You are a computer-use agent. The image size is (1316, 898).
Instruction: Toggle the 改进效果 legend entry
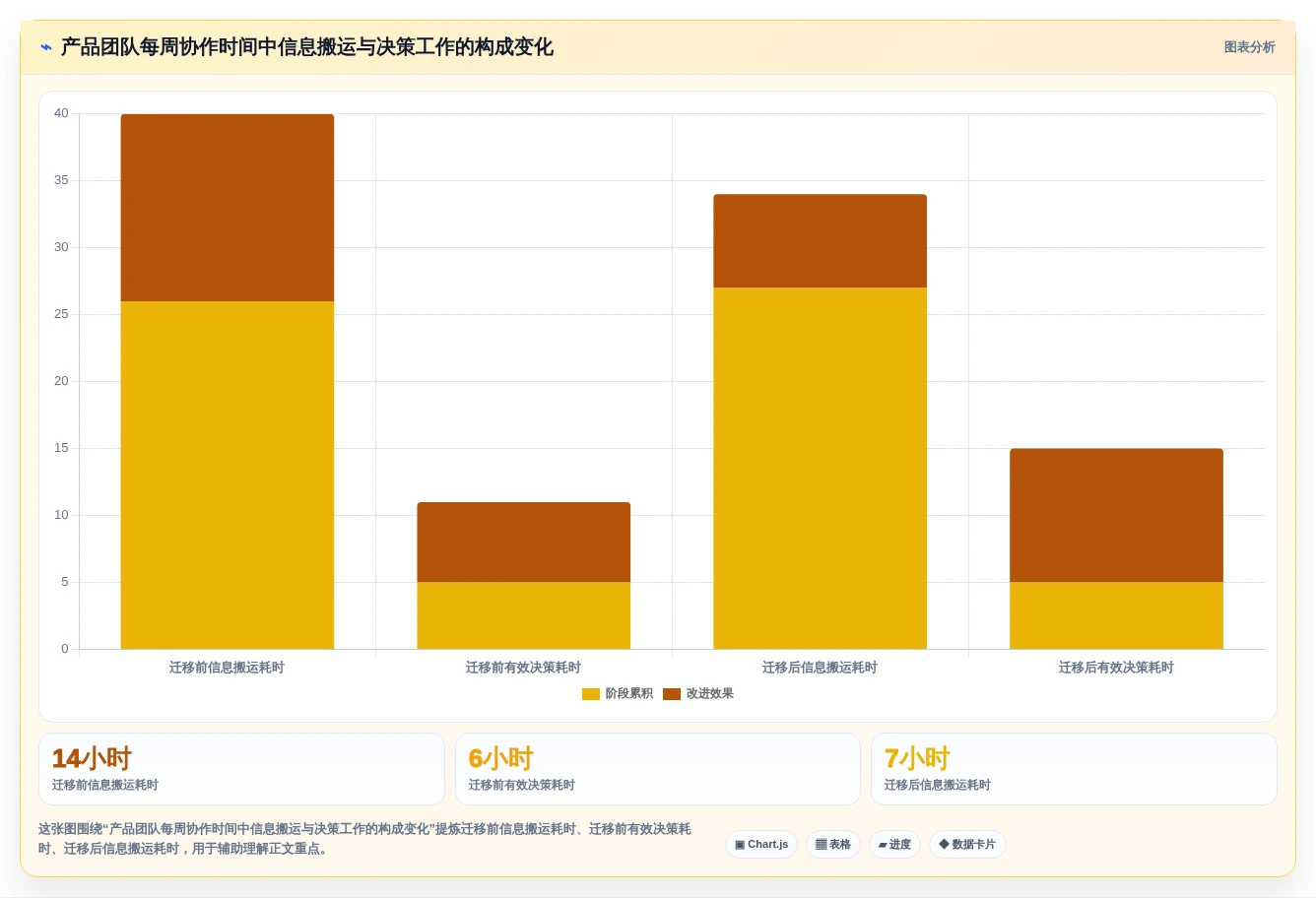click(698, 694)
